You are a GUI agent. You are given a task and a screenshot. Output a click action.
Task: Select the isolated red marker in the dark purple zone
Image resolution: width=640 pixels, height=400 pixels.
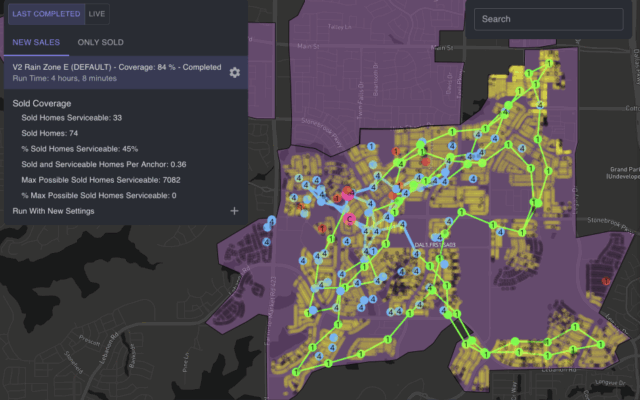[606, 283]
